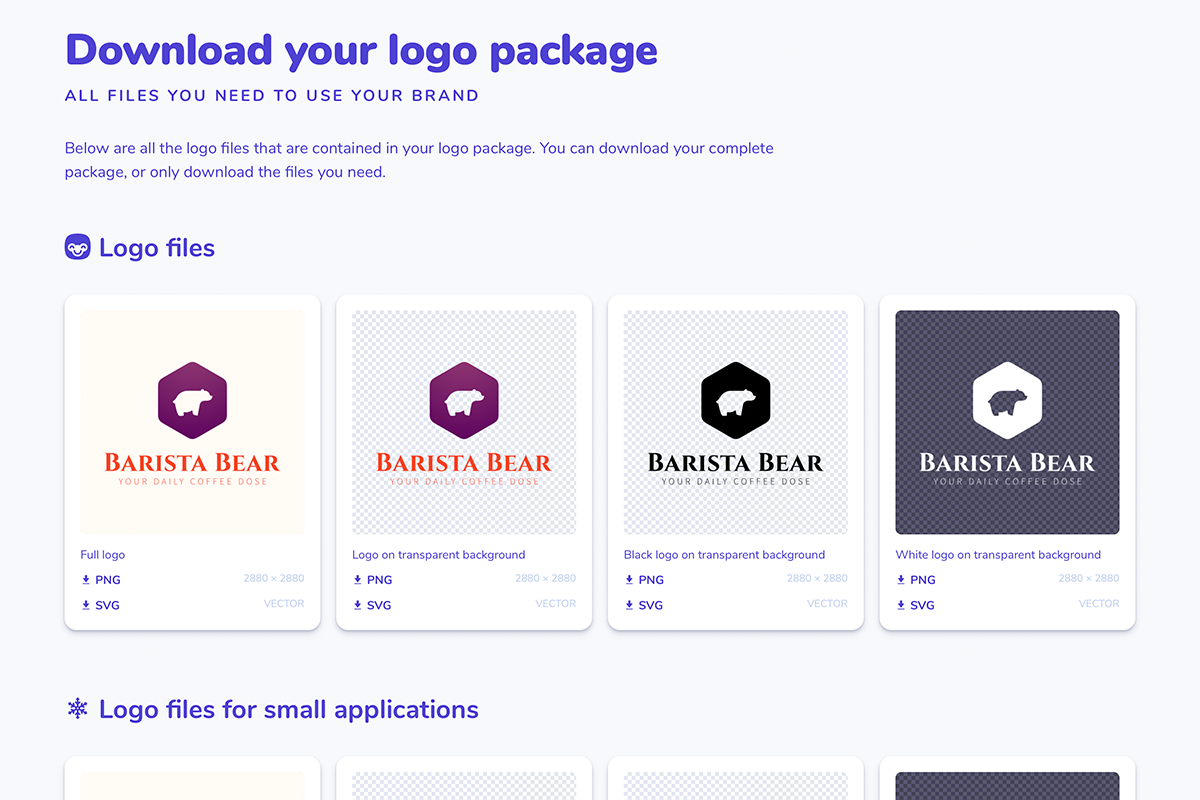Click the download arrow for SVG on black logo card
The height and width of the screenshot is (800, 1200).
tap(631, 604)
